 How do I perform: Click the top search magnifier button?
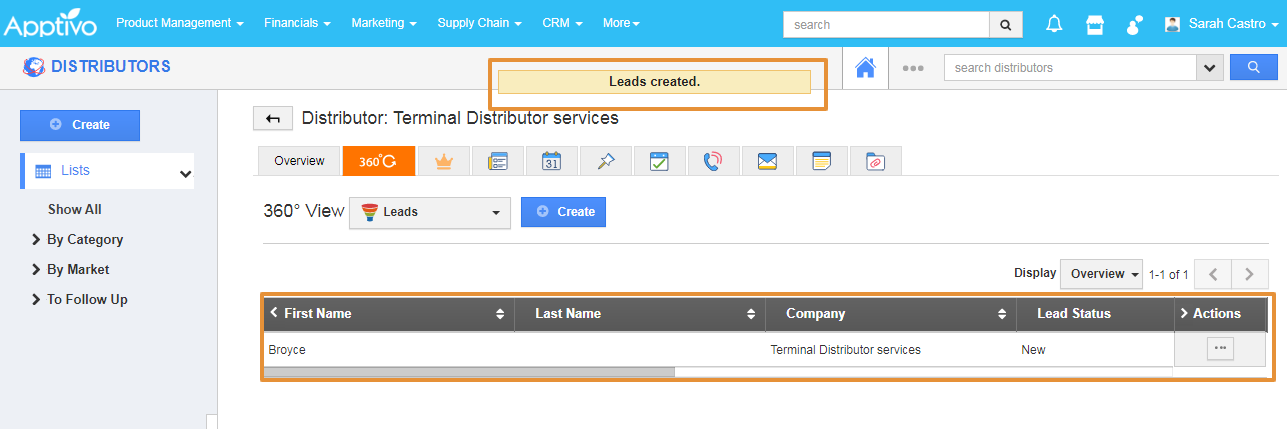1005,24
